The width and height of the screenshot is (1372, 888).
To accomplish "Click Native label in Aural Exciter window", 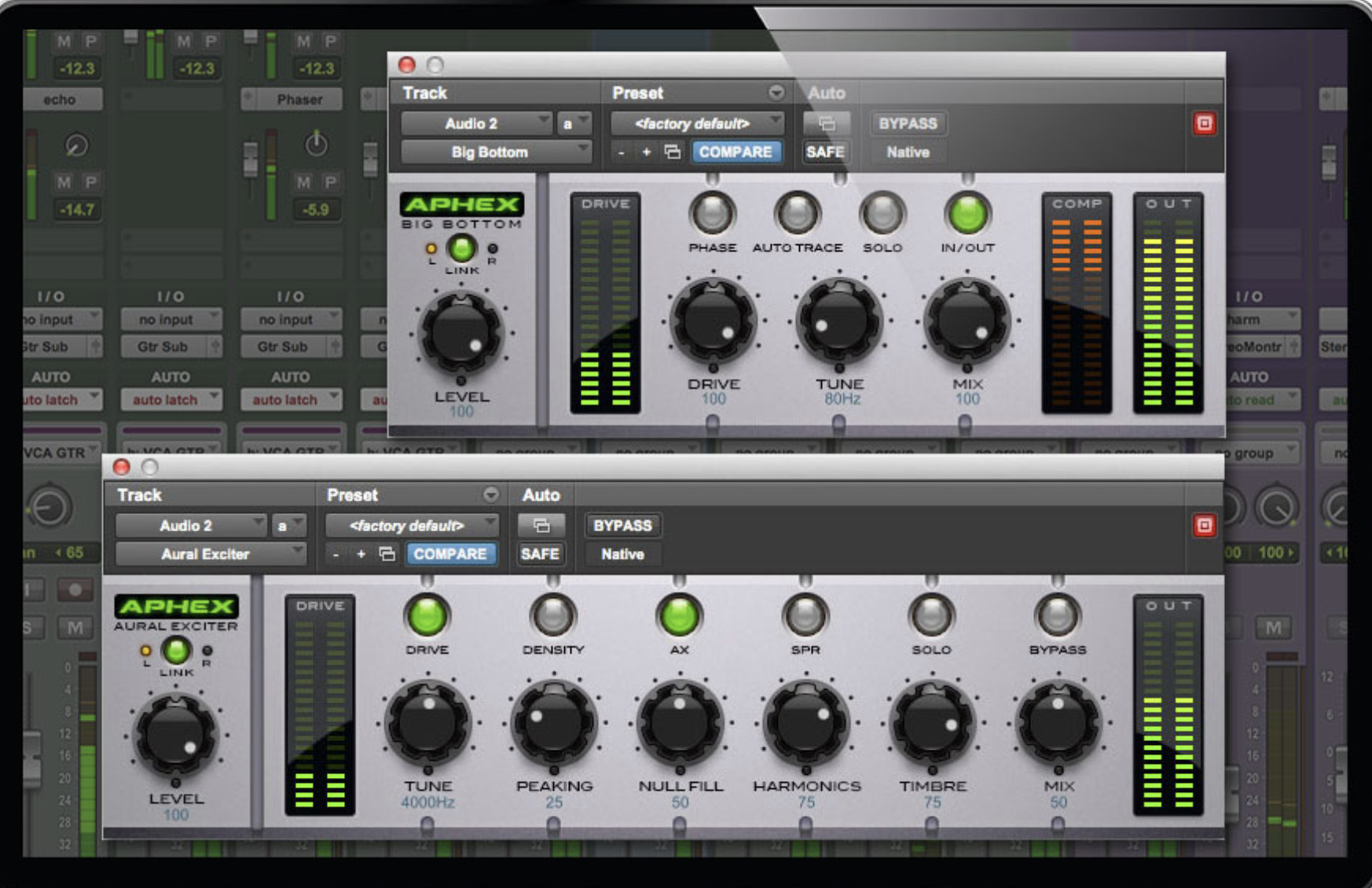I will 622,555.
